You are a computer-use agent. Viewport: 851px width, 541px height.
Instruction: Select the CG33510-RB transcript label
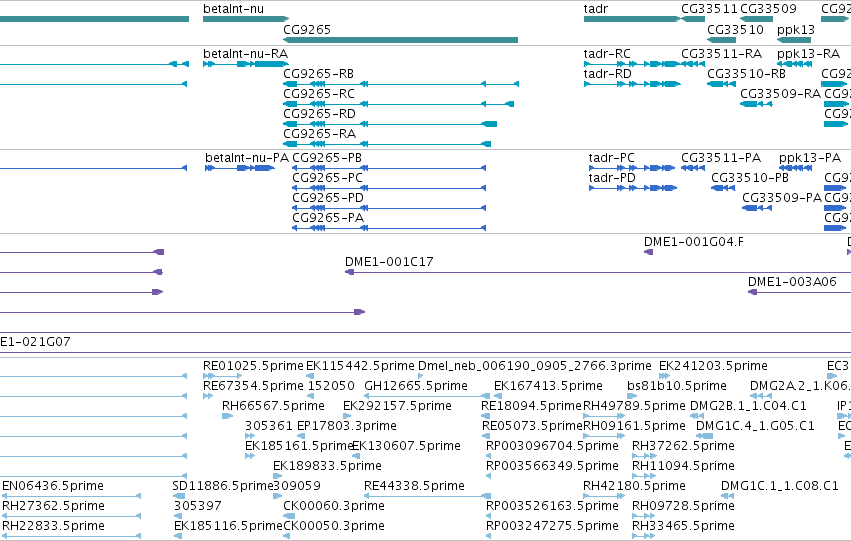(746, 74)
